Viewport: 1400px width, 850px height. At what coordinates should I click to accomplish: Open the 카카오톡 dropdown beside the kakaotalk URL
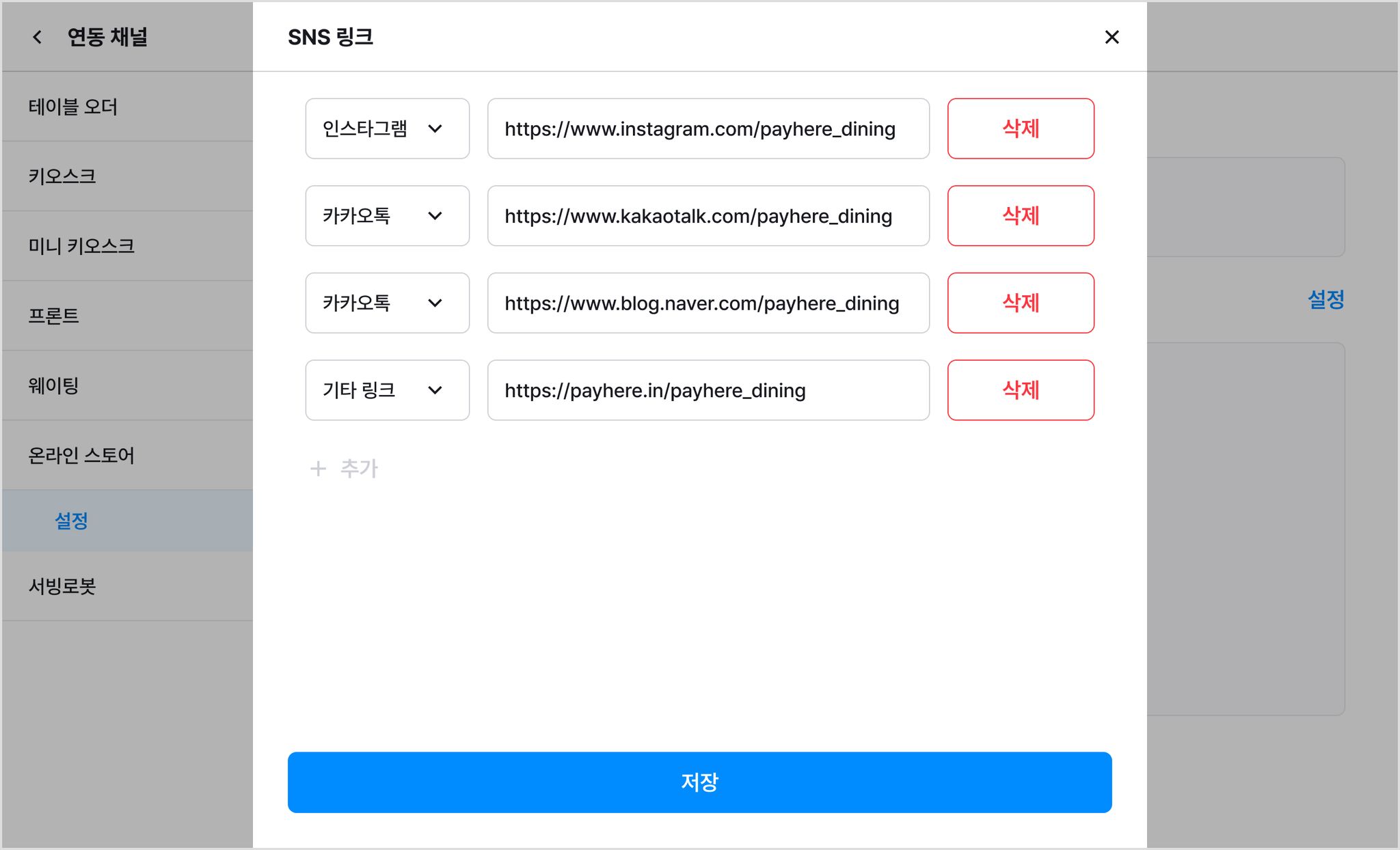pyautogui.click(x=387, y=216)
